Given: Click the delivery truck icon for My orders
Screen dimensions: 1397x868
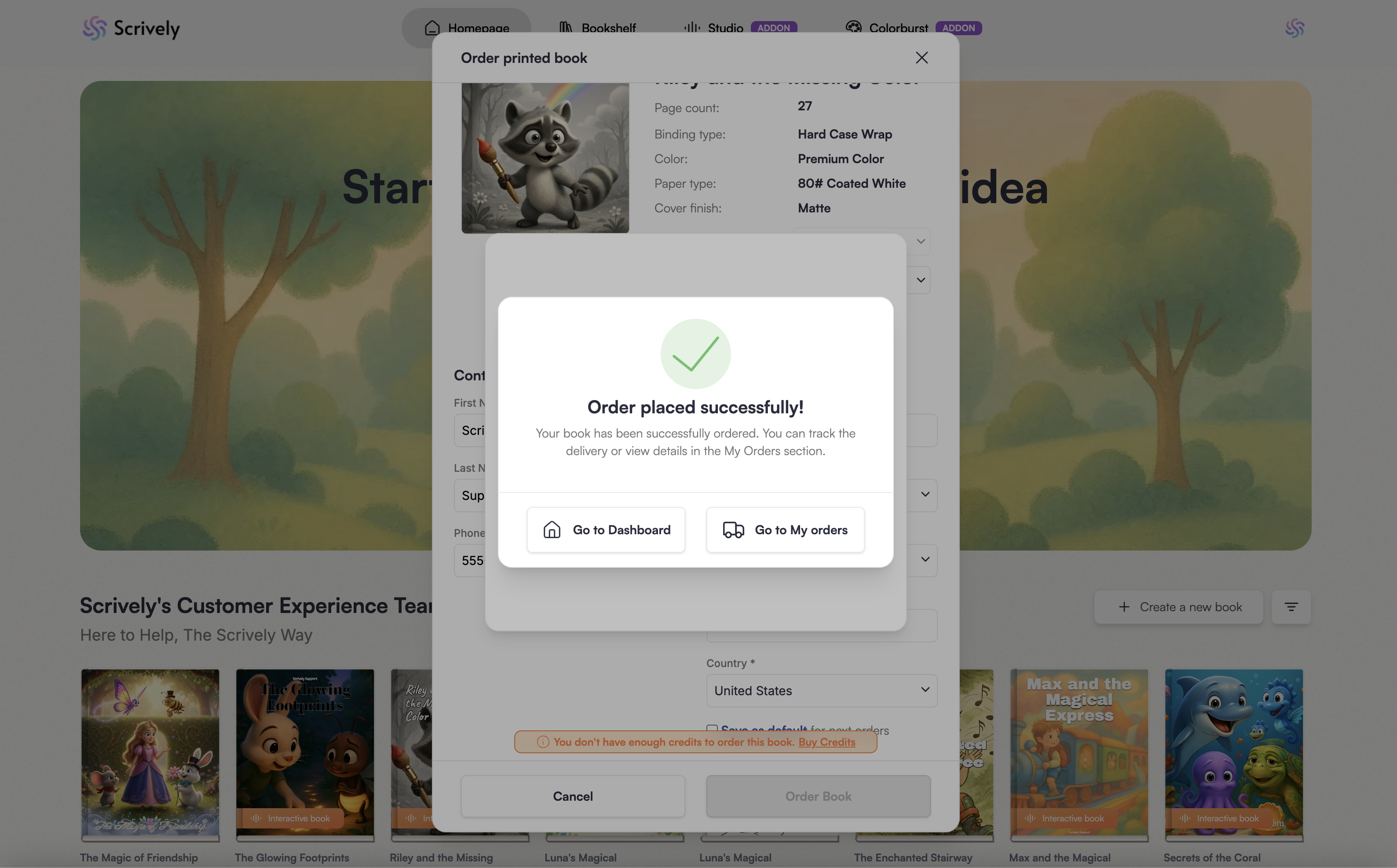Looking at the screenshot, I should pyautogui.click(x=733, y=529).
